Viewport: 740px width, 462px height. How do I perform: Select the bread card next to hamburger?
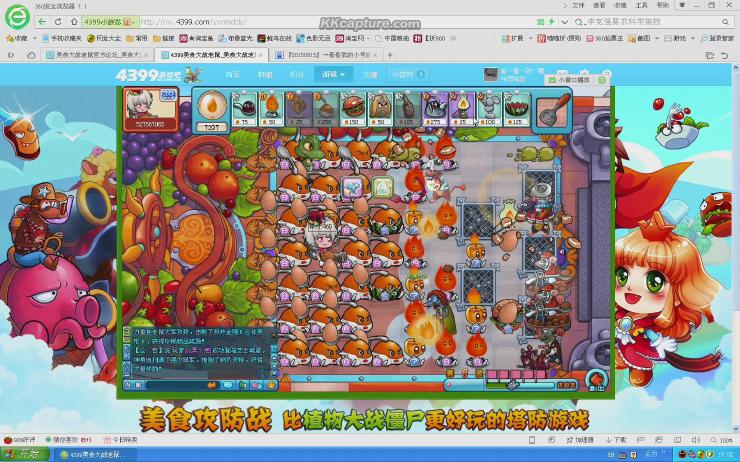(x=380, y=109)
